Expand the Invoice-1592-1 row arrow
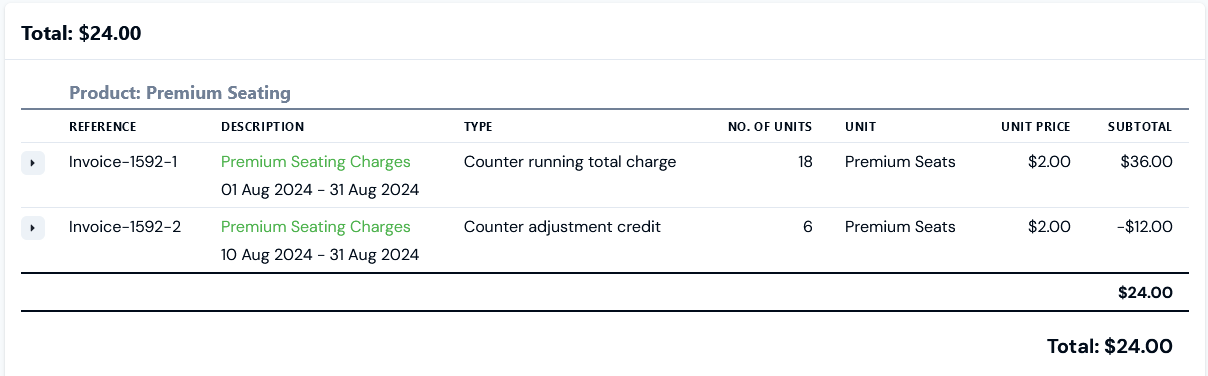This screenshot has height=376, width=1208. click(x=33, y=162)
